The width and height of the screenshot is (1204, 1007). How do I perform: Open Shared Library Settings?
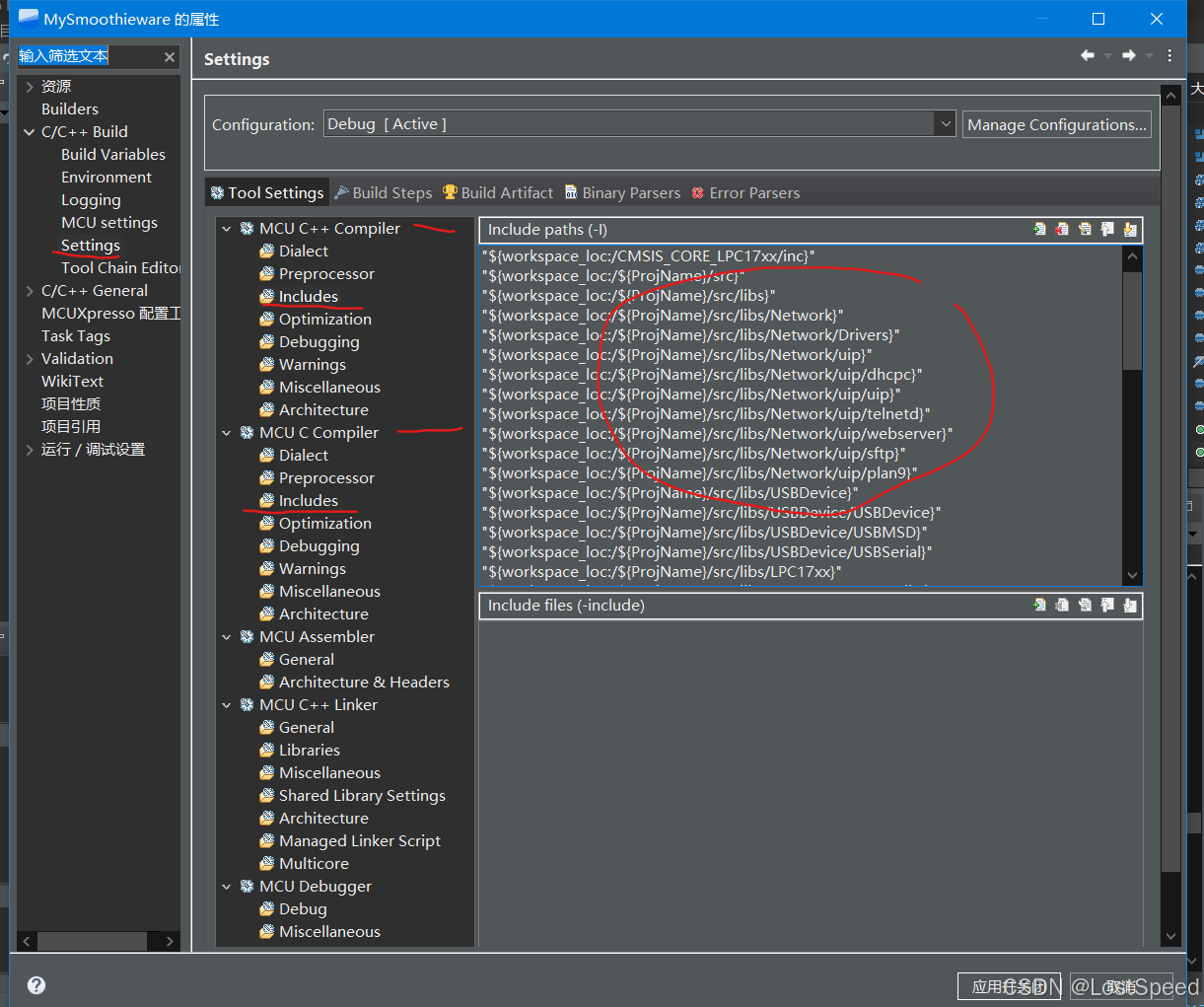(362, 796)
